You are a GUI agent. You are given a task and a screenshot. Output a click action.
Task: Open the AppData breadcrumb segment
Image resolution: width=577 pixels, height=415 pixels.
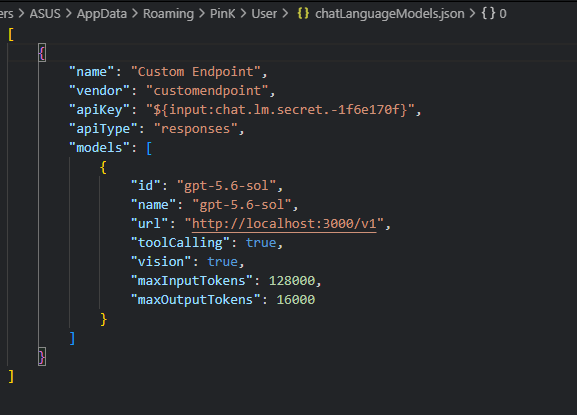[x=102, y=14]
